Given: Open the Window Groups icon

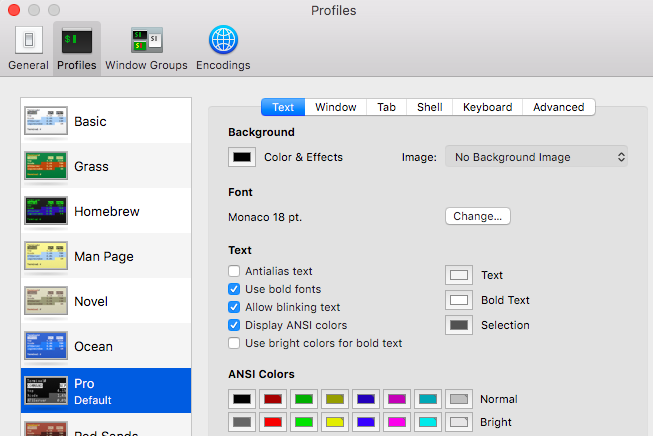Looking at the screenshot, I should point(147,40).
